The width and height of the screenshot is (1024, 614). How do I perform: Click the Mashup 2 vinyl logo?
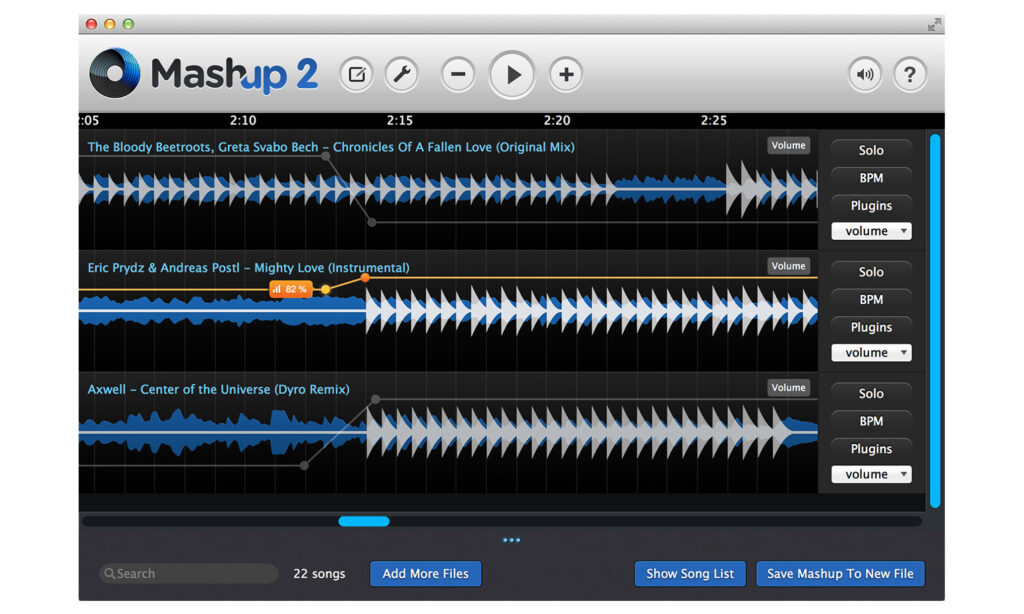(x=115, y=73)
